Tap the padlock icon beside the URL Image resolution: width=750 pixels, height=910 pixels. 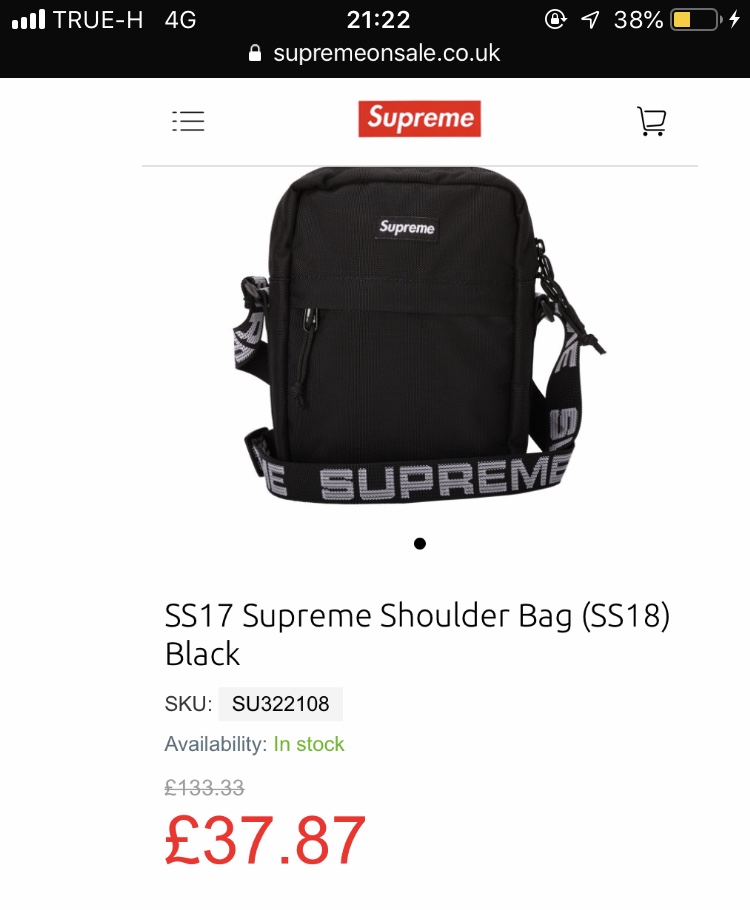pyautogui.click(x=255, y=53)
